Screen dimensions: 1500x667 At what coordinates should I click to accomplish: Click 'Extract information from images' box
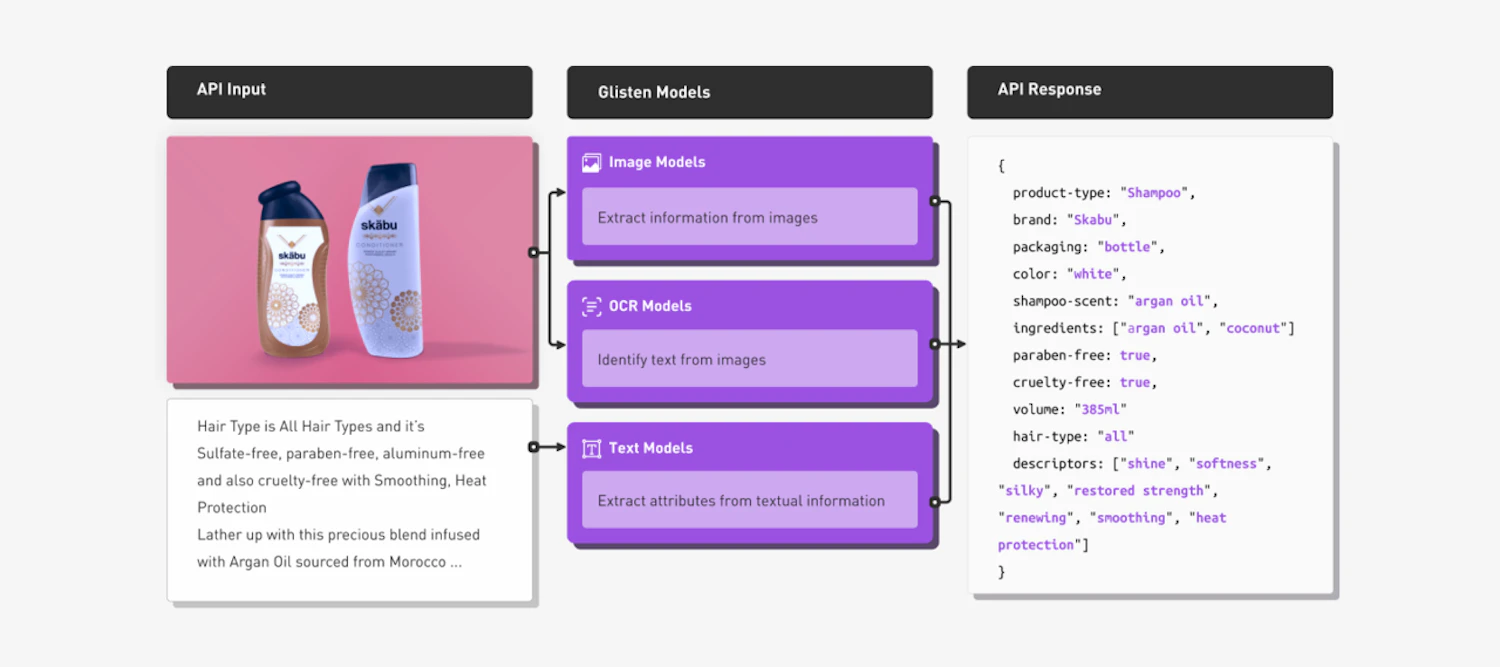(x=749, y=216)
